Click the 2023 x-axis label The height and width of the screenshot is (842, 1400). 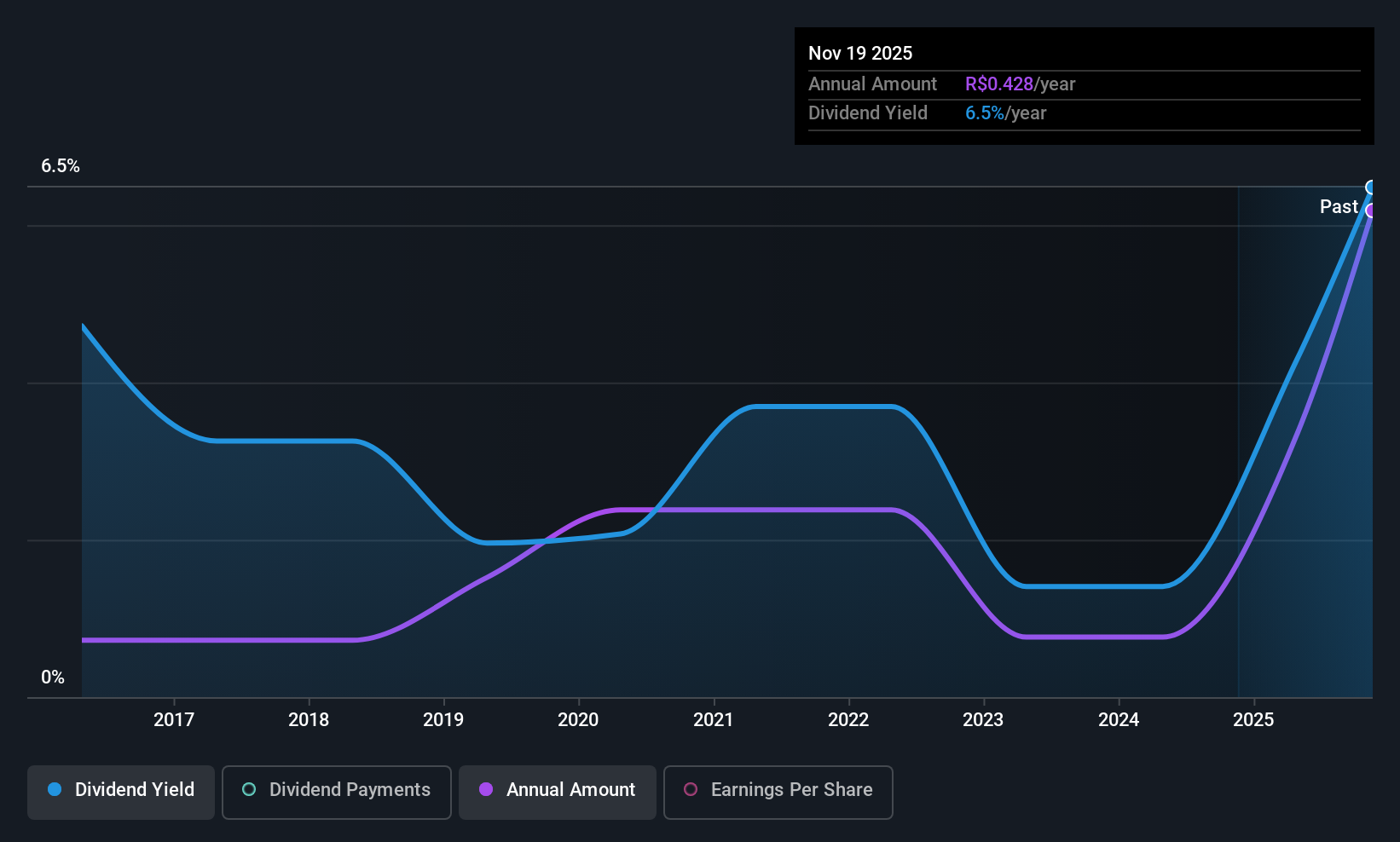[x=983, y=720]
